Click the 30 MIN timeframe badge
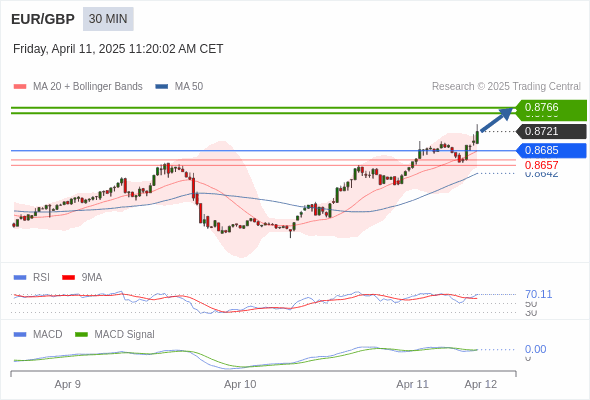590x400 pixels. [x=108, y=19]
